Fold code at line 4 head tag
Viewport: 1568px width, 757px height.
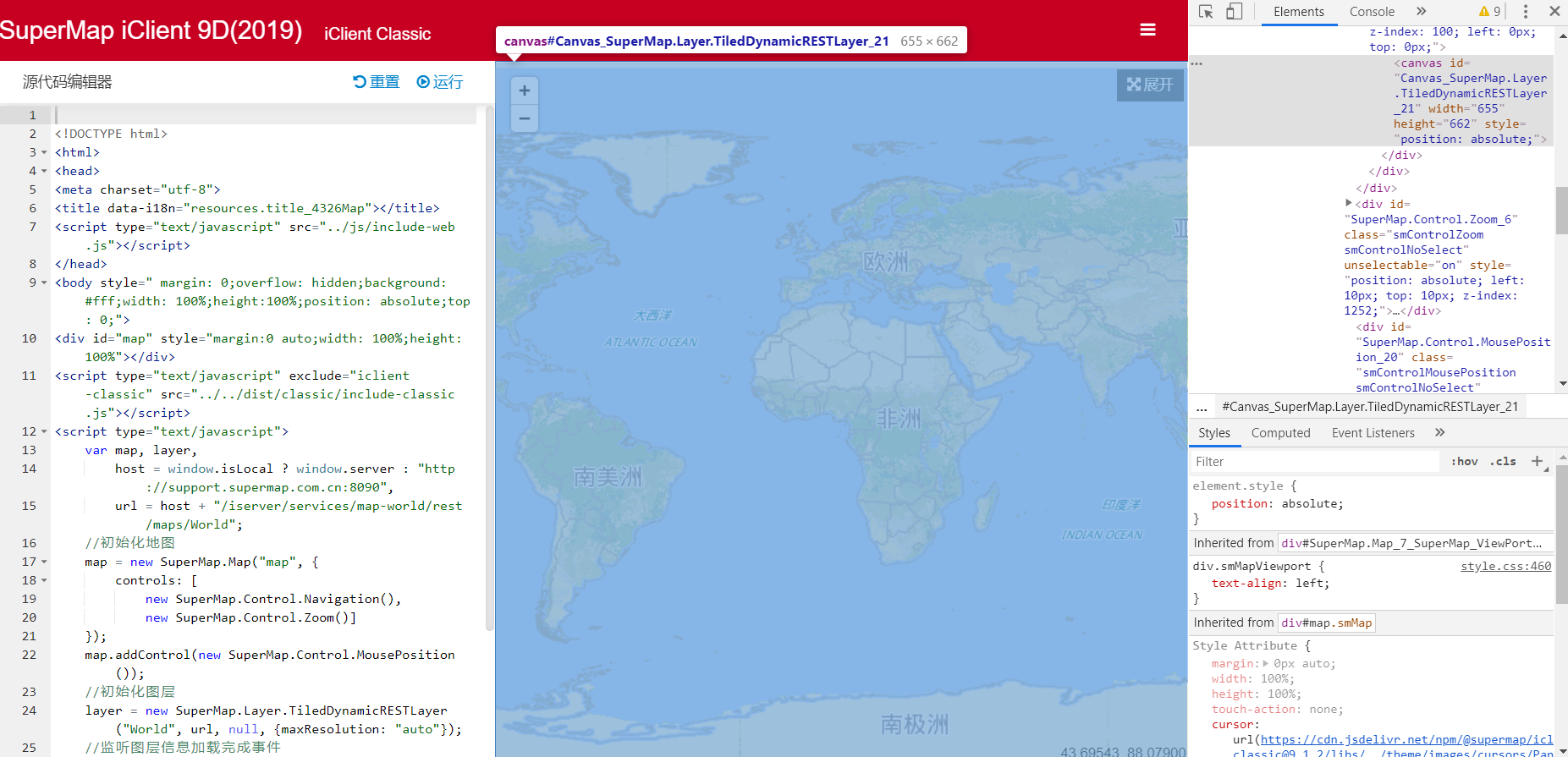[x=44, y=172]
